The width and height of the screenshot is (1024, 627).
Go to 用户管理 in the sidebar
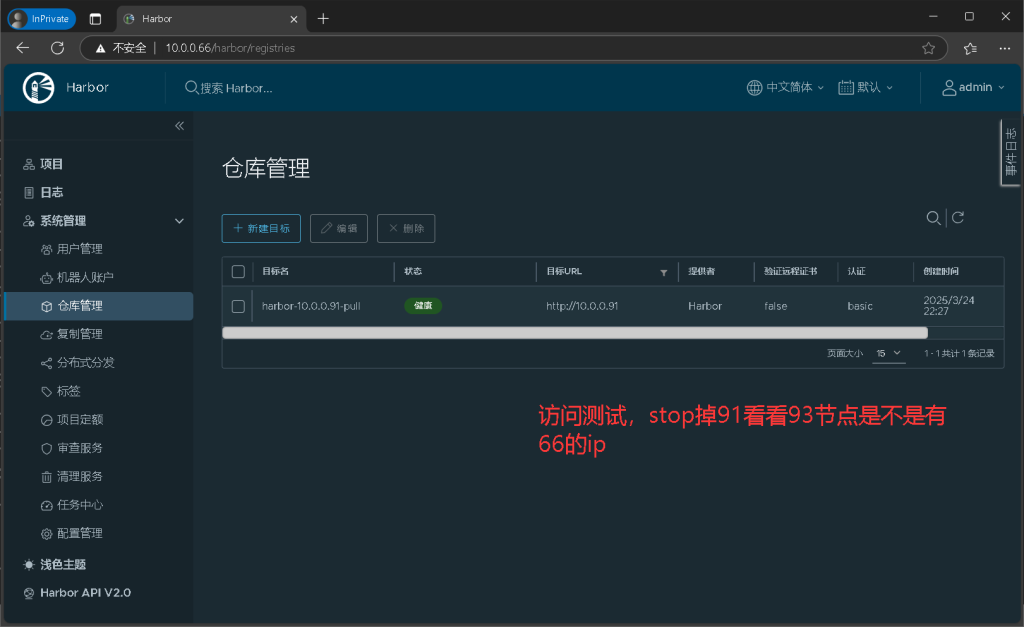tap(79, 249)
